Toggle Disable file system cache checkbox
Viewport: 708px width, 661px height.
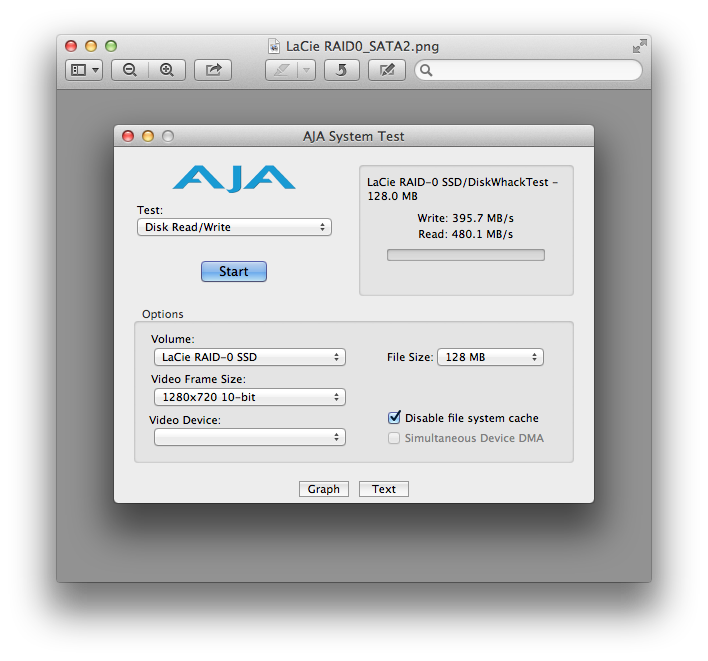394,417
